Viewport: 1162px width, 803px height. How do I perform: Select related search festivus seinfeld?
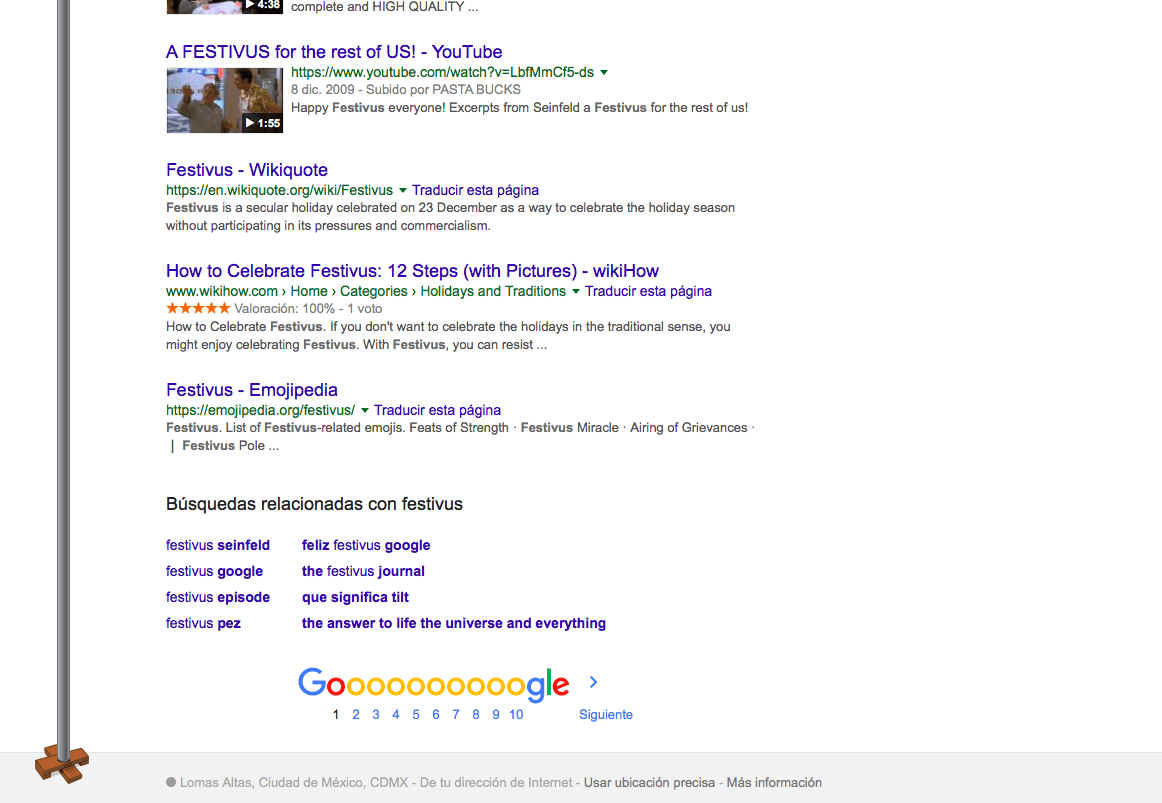pos(218,545)
